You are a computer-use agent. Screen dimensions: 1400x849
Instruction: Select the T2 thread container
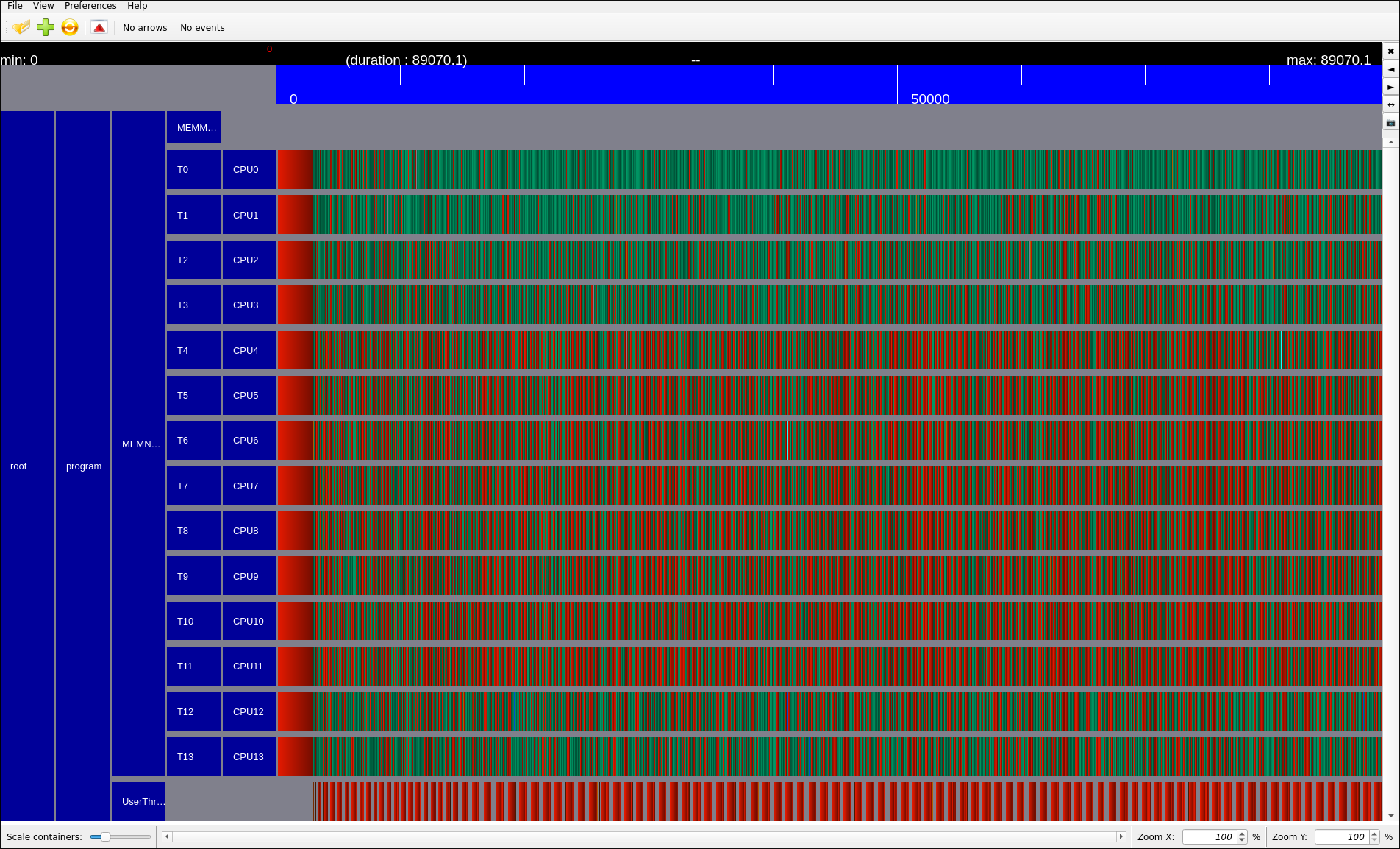[193, 260]
